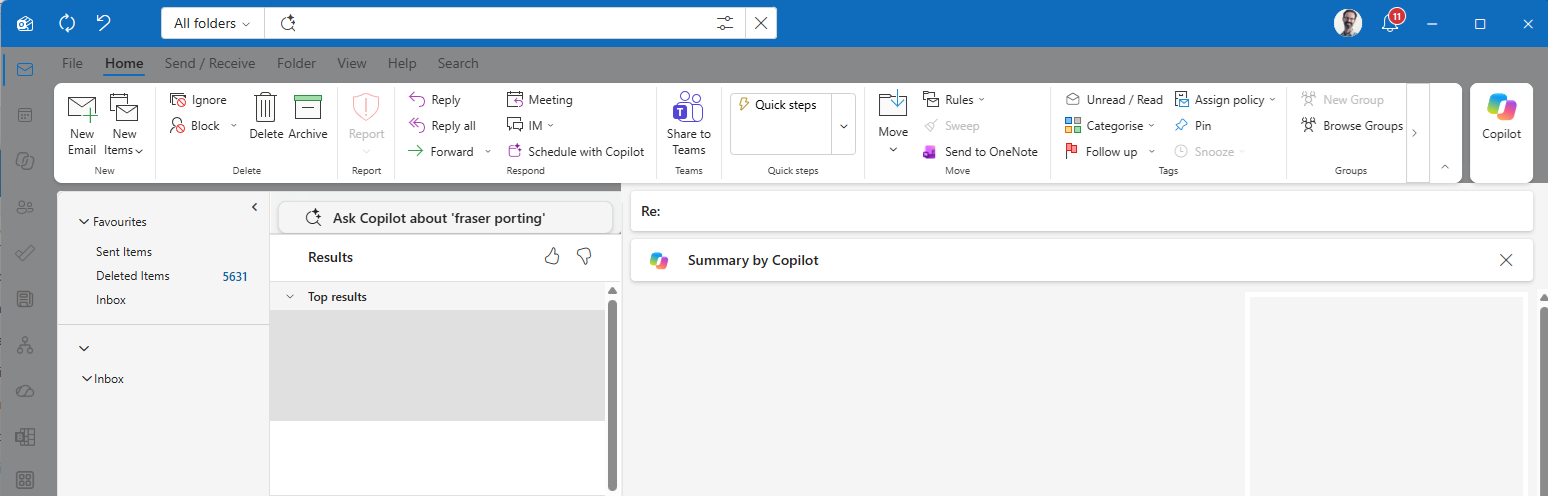
Task: Switch to Send / Receive tab
Action: (x=210, y=63)
